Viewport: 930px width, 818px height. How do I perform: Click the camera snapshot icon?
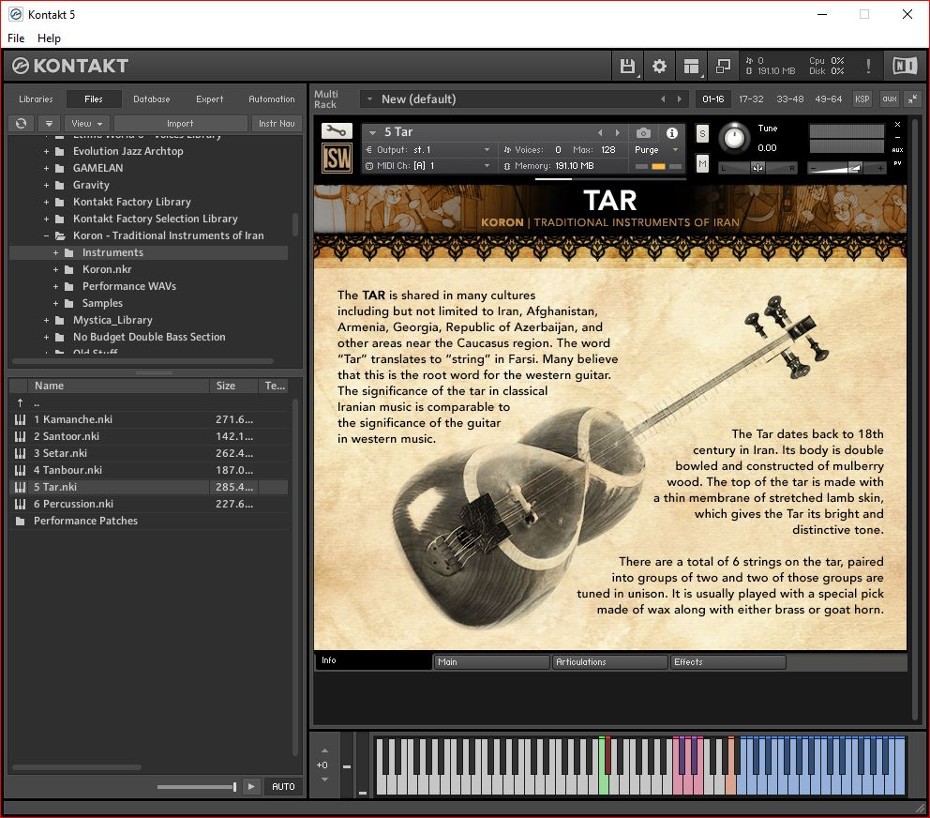(x=644, y=133)
